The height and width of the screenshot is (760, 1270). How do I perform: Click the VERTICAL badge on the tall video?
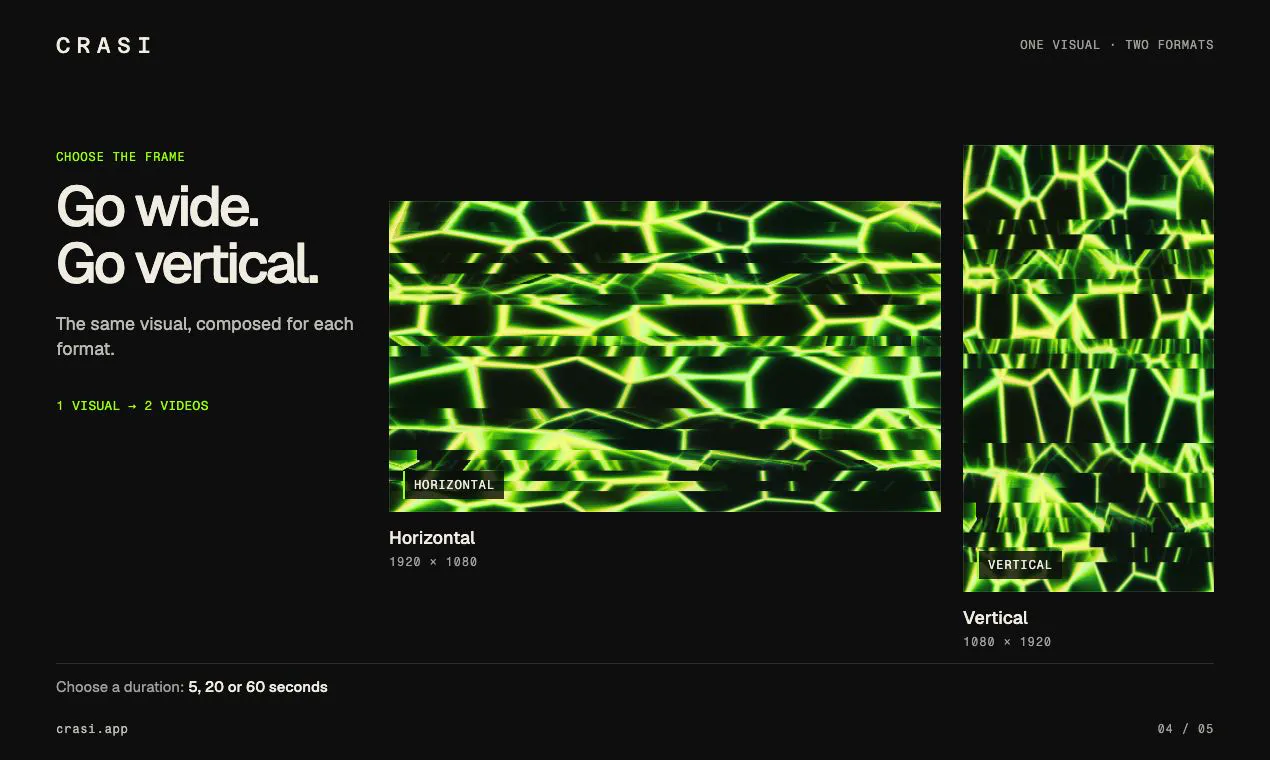[1020, 565]
